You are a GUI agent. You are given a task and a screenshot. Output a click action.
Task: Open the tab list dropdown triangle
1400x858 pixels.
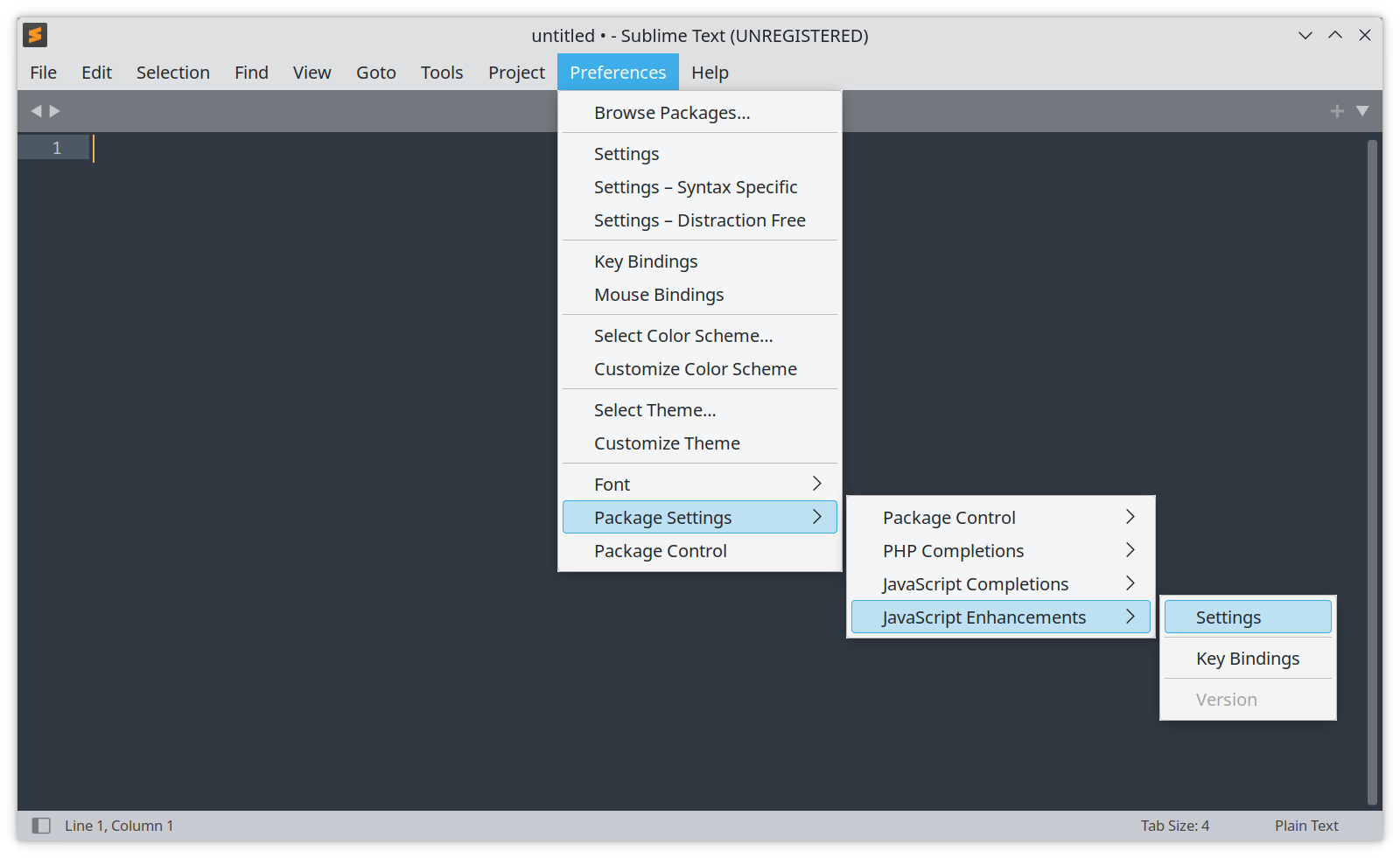[1362, 111]
